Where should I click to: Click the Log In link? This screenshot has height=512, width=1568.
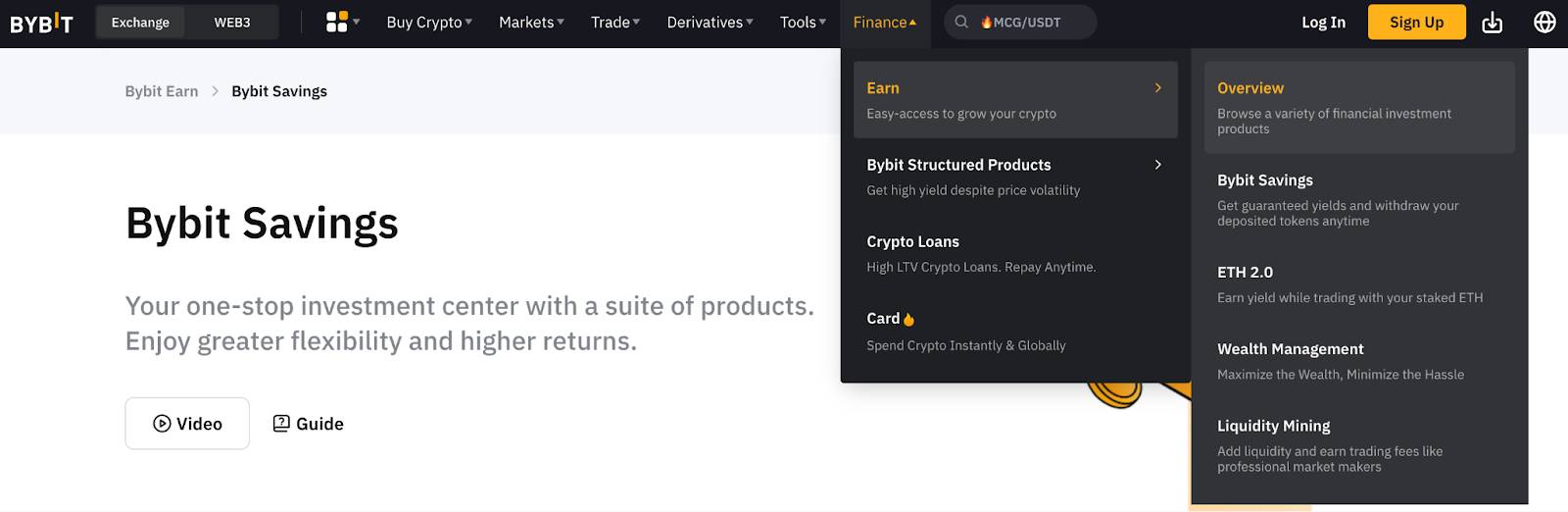[x=1323, y=22]
